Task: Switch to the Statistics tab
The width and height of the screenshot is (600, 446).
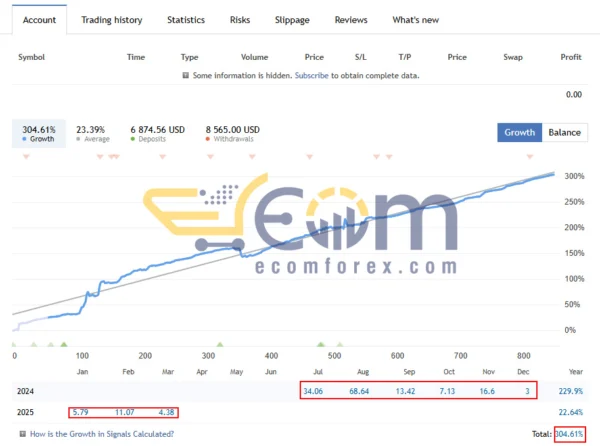Action: click(186, 20)
